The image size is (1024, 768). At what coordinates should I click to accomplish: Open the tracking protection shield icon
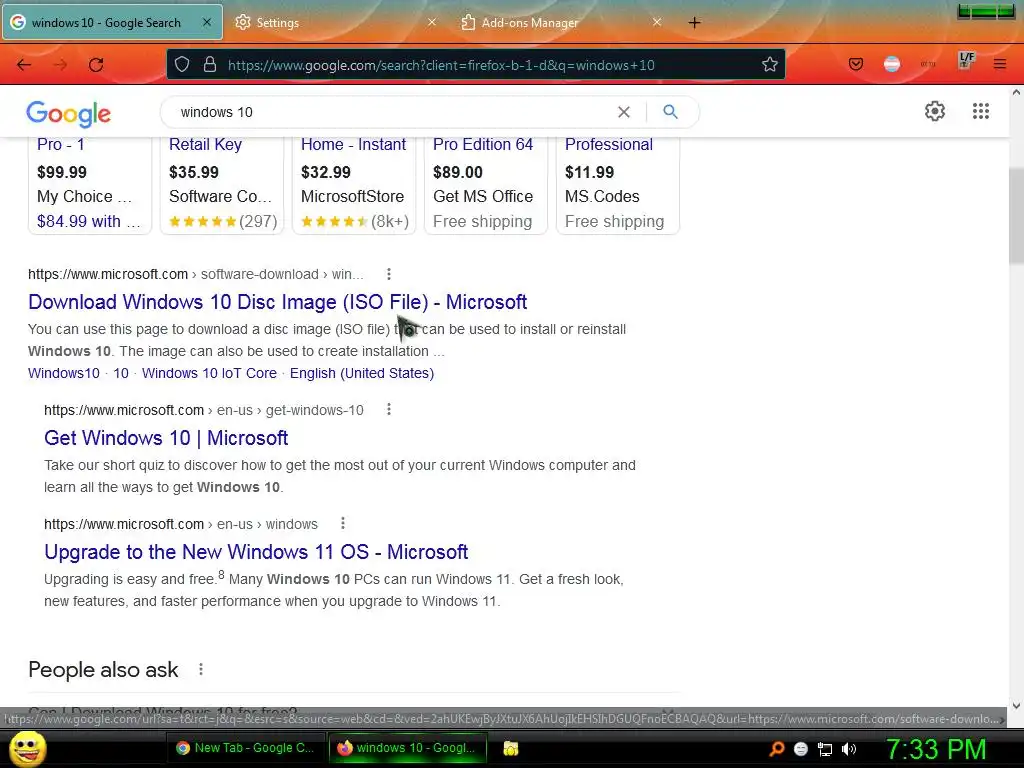tap(182, 65)
